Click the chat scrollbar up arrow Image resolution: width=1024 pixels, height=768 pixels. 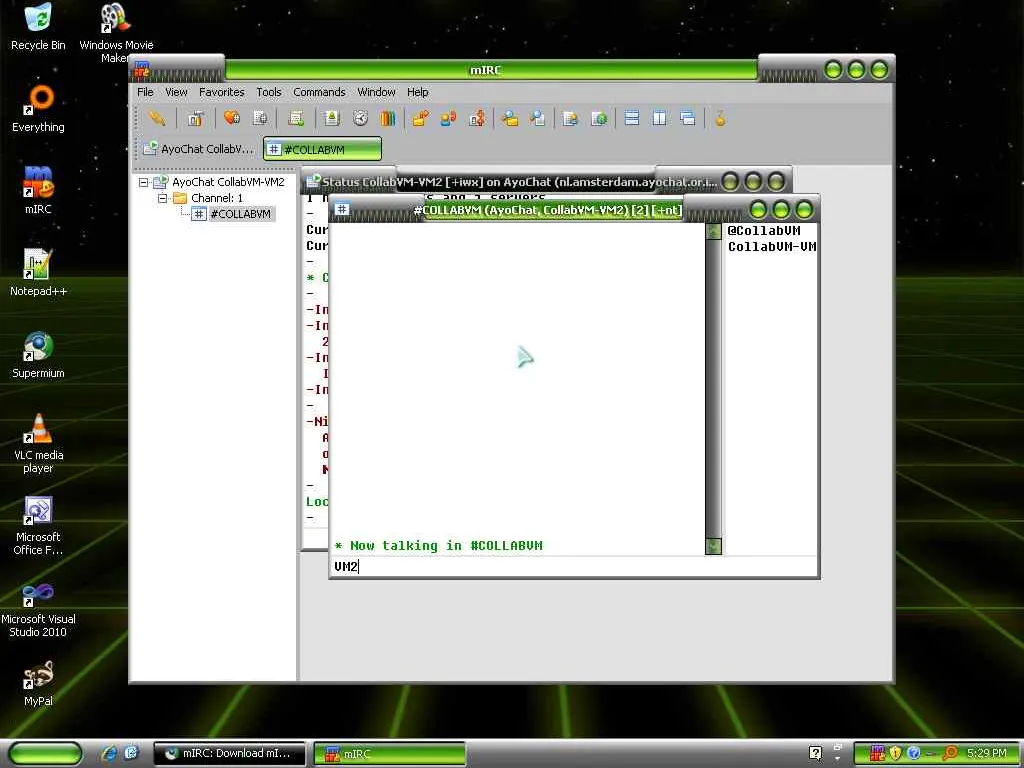click(x=713, y=232)
